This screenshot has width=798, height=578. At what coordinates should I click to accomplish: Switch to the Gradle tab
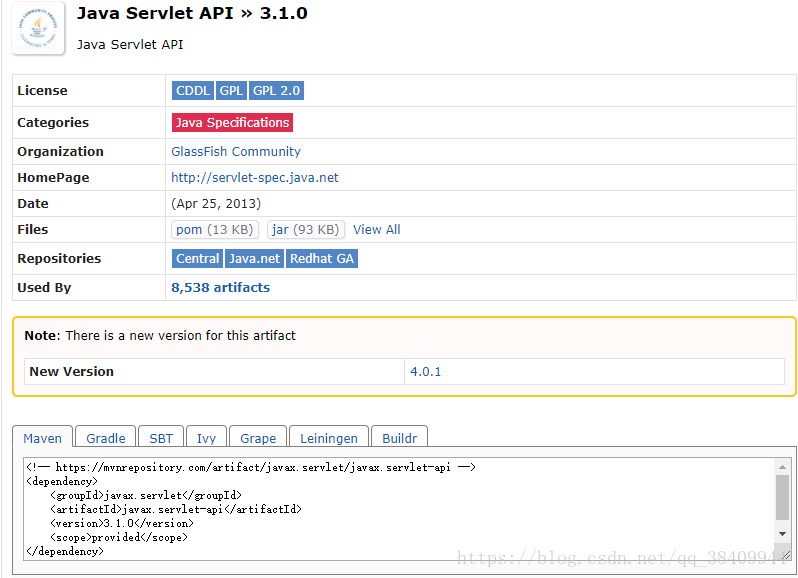[105, 438]
